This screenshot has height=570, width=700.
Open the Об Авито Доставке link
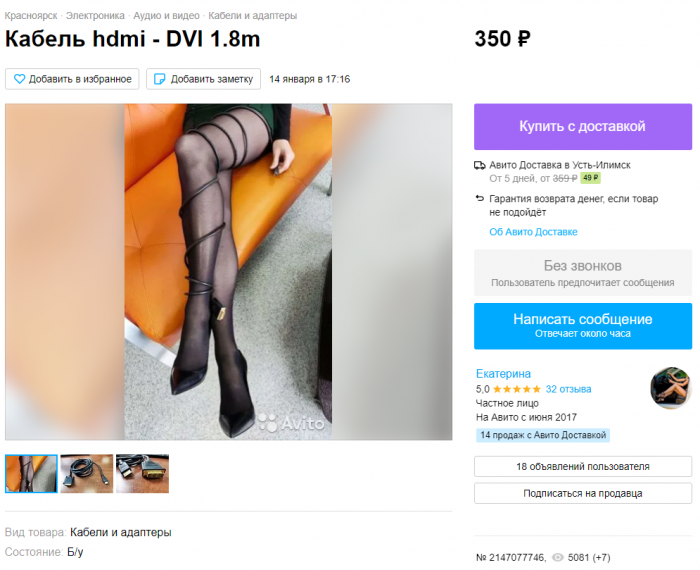click(533, 232)
